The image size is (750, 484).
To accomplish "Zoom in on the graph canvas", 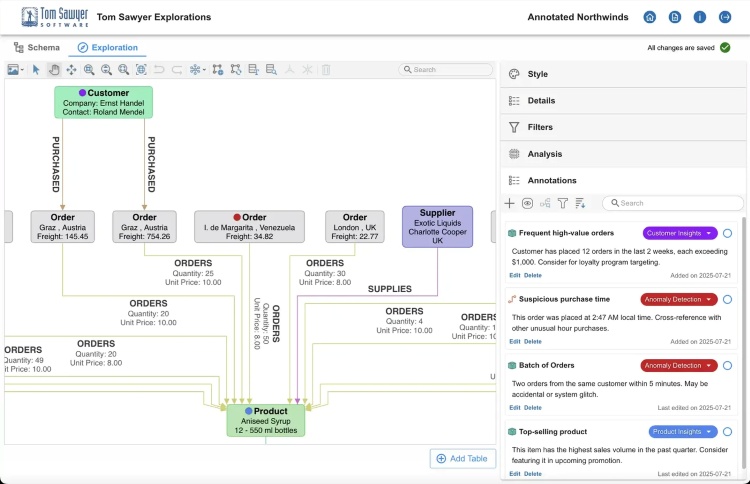I will [x=89, y=70].
